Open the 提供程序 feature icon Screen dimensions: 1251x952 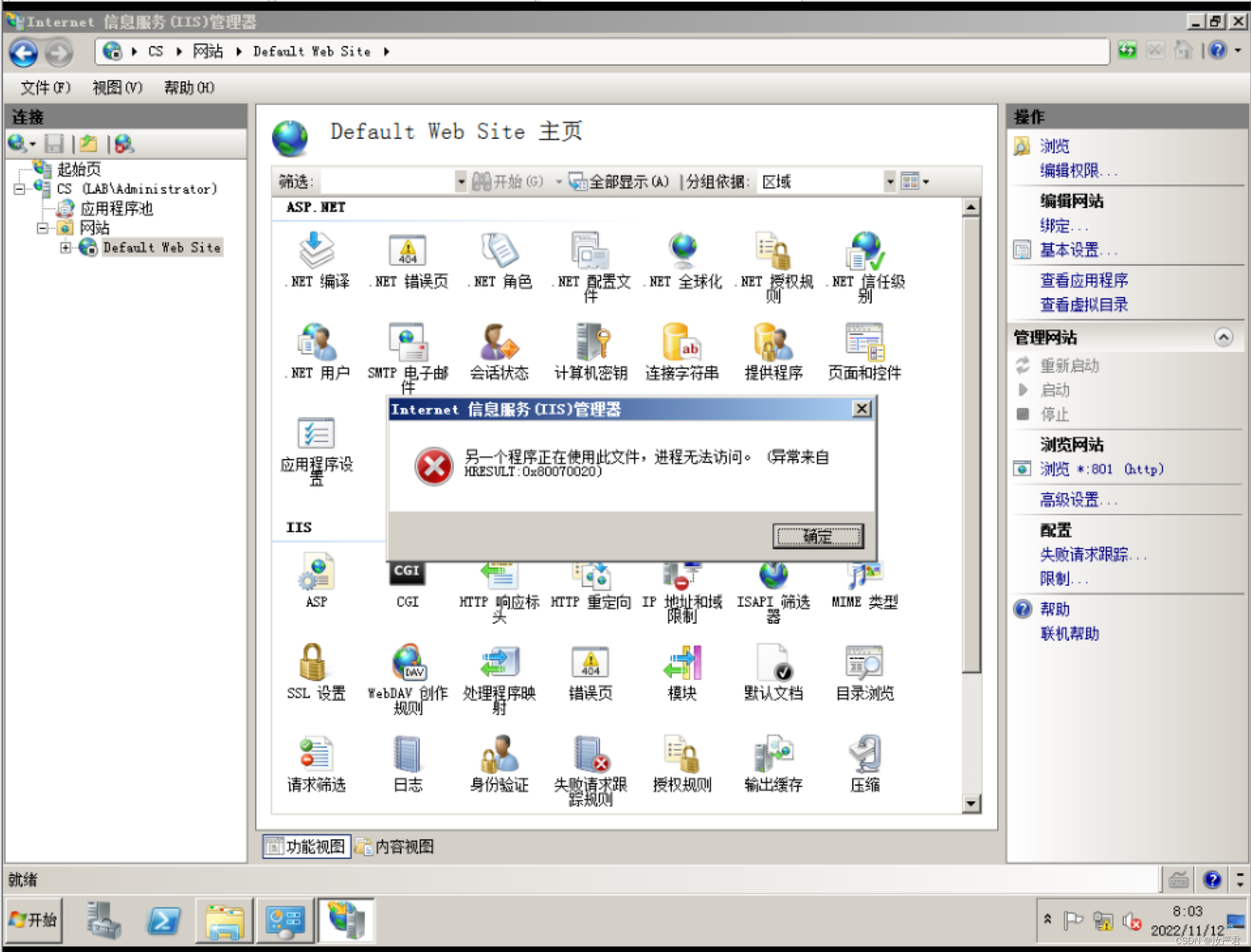(774, 342)
